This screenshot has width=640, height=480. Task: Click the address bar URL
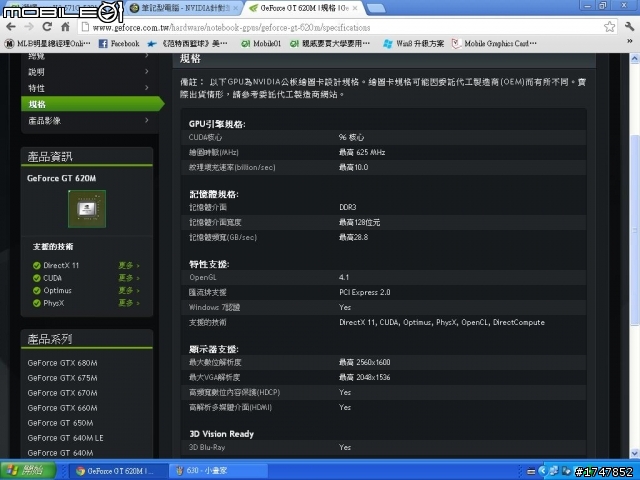pyautogui.click(x=231, y=27)
